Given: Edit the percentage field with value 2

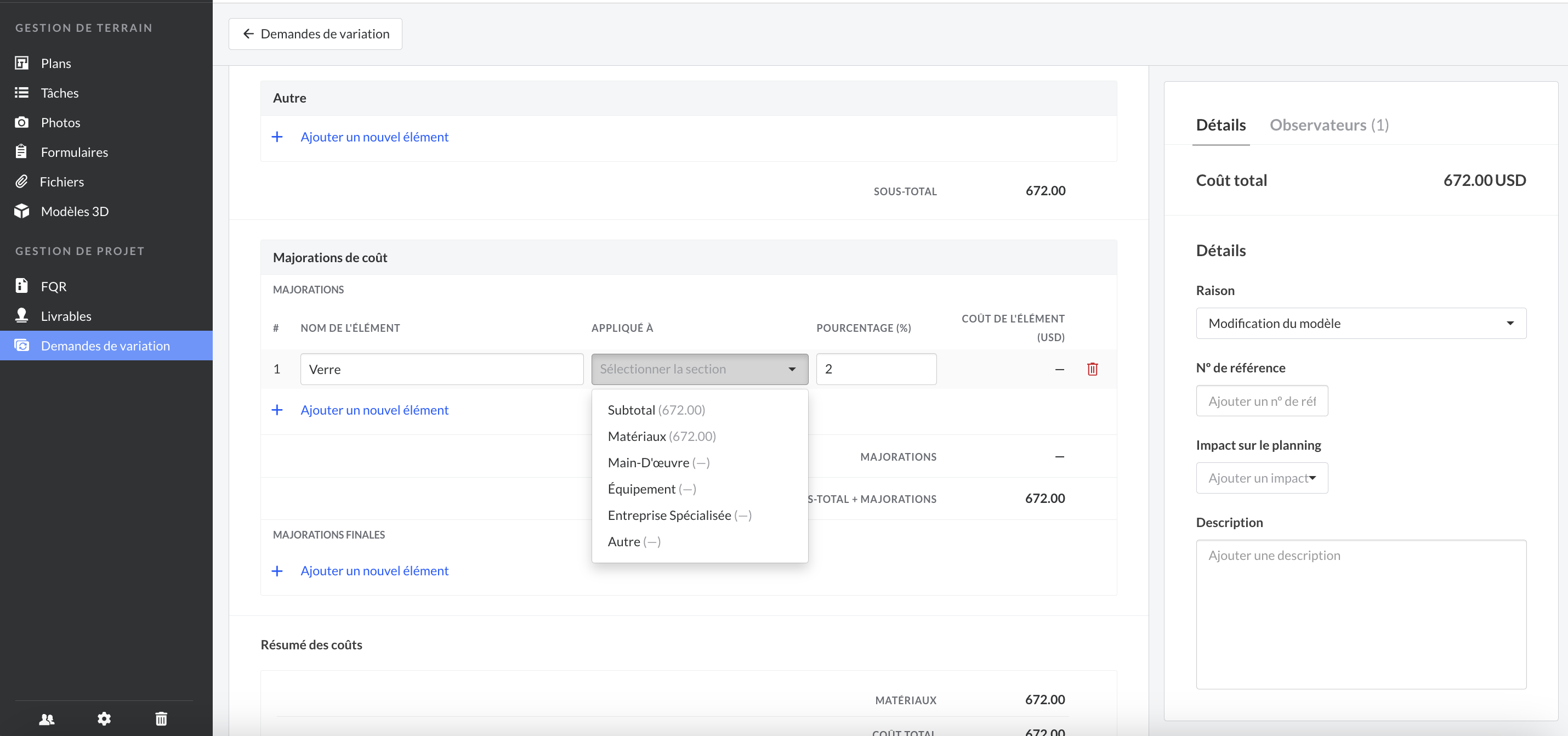Looking at the screenshot, I should (x=876, y=369).
